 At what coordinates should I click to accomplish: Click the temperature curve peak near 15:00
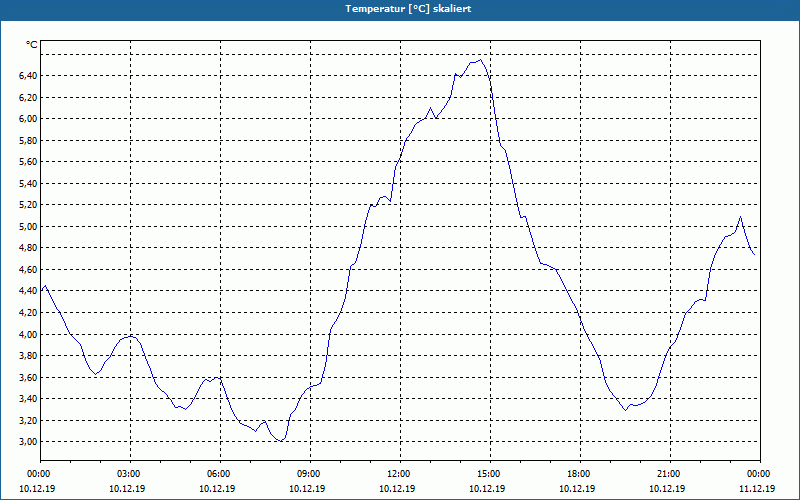480,60
